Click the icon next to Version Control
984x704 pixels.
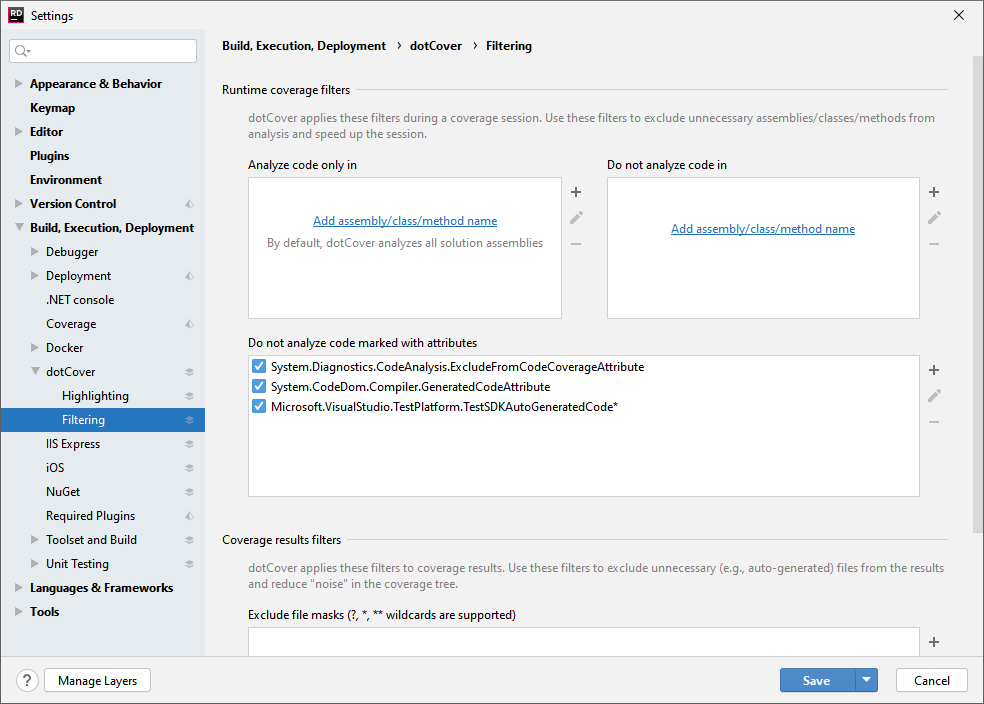(189, 204)
